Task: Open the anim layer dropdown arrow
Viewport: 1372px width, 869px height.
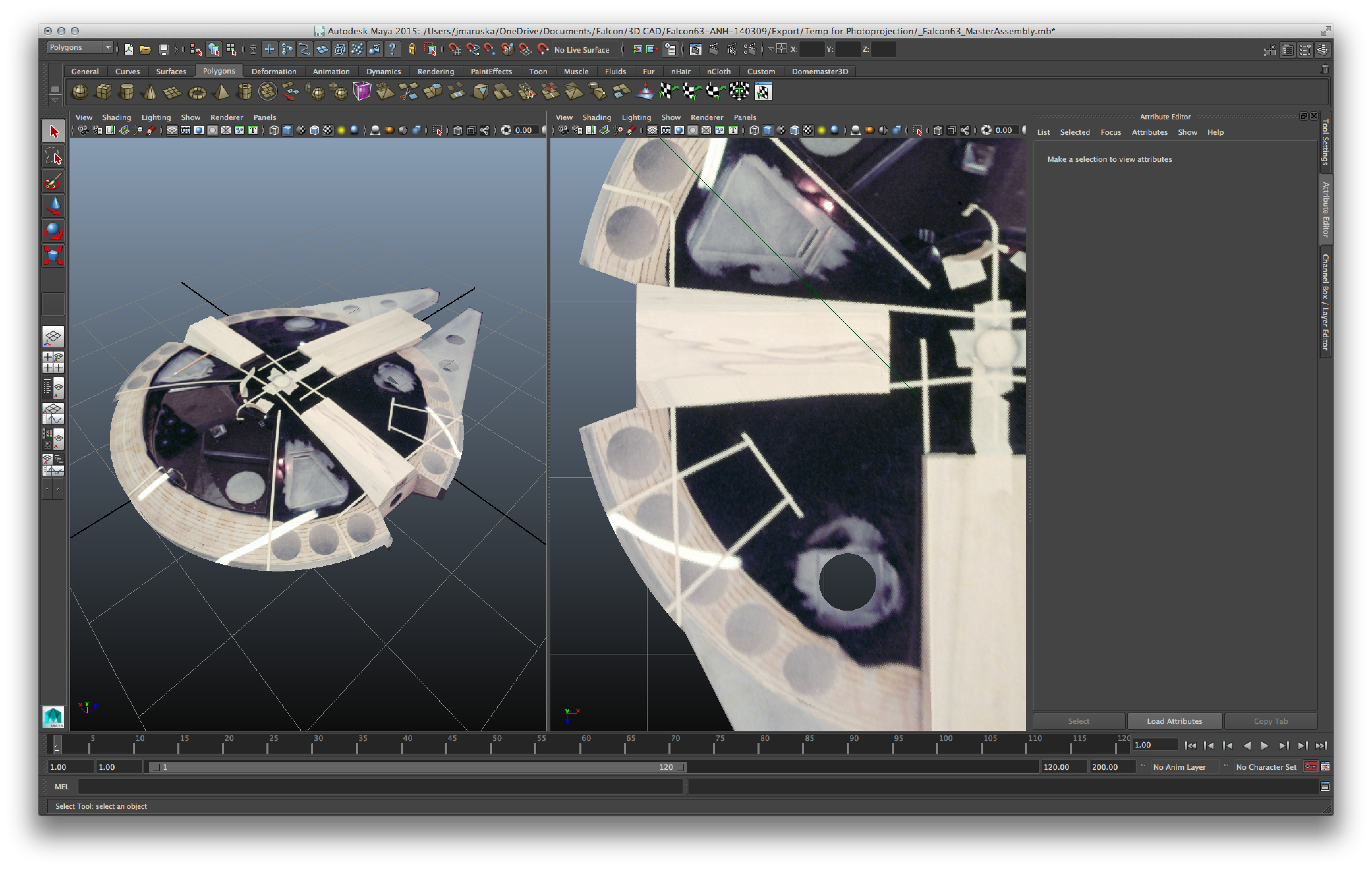Action: 1142,766
